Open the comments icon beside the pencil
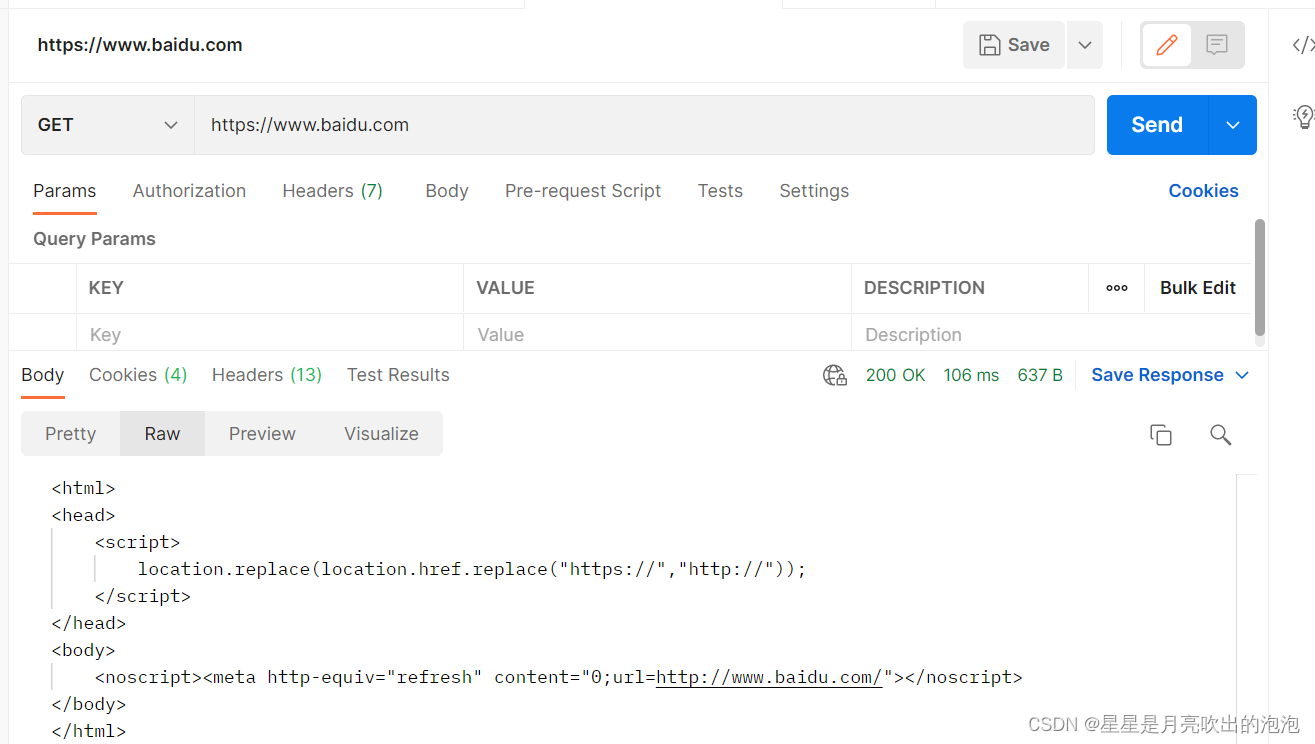 click(1217, 45)
